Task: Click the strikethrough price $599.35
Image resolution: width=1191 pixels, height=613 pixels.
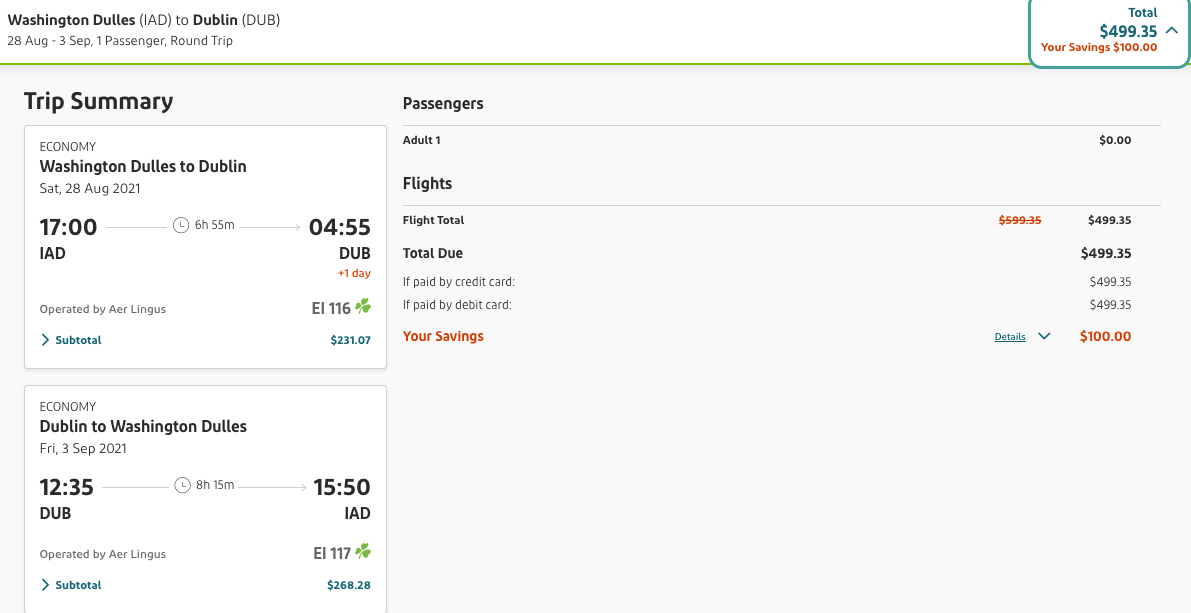Action: (x=1020, y=220)
